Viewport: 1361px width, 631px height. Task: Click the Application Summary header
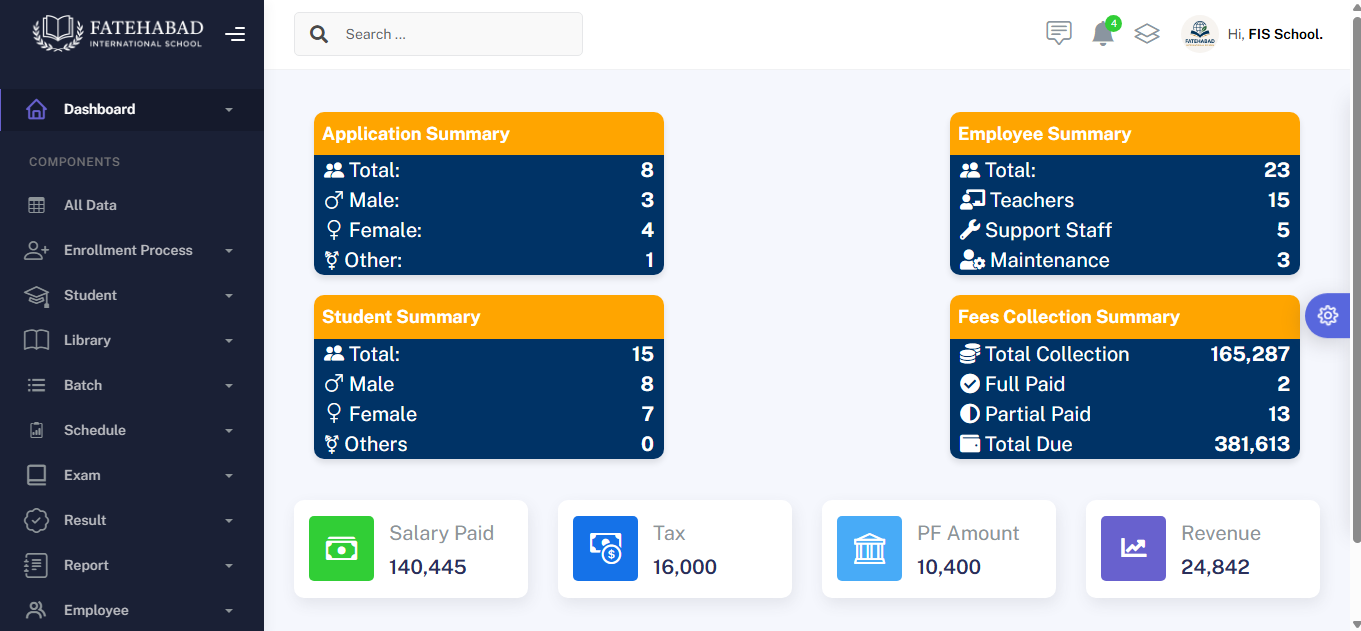pos(489,134)
